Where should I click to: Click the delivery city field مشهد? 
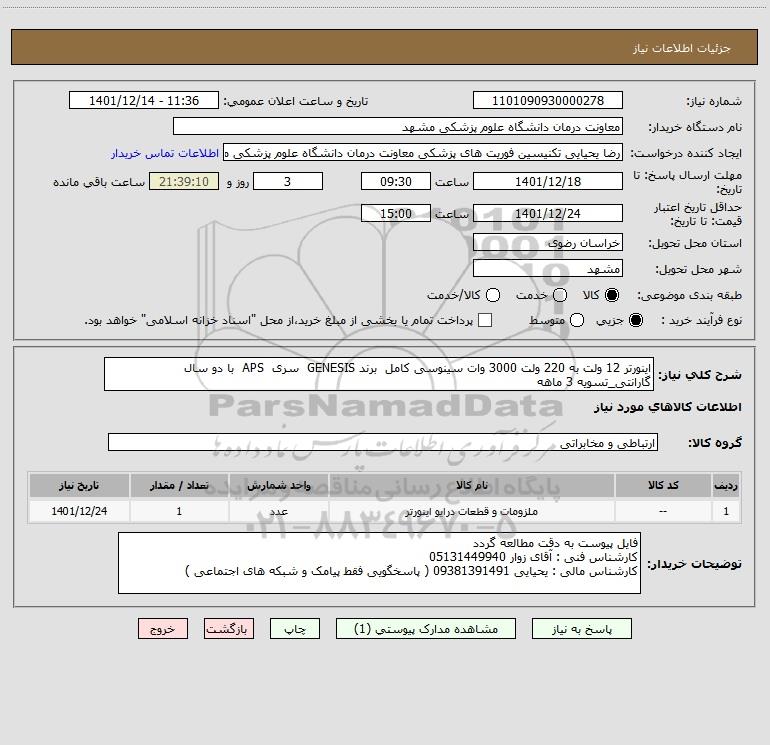[548, 268]
